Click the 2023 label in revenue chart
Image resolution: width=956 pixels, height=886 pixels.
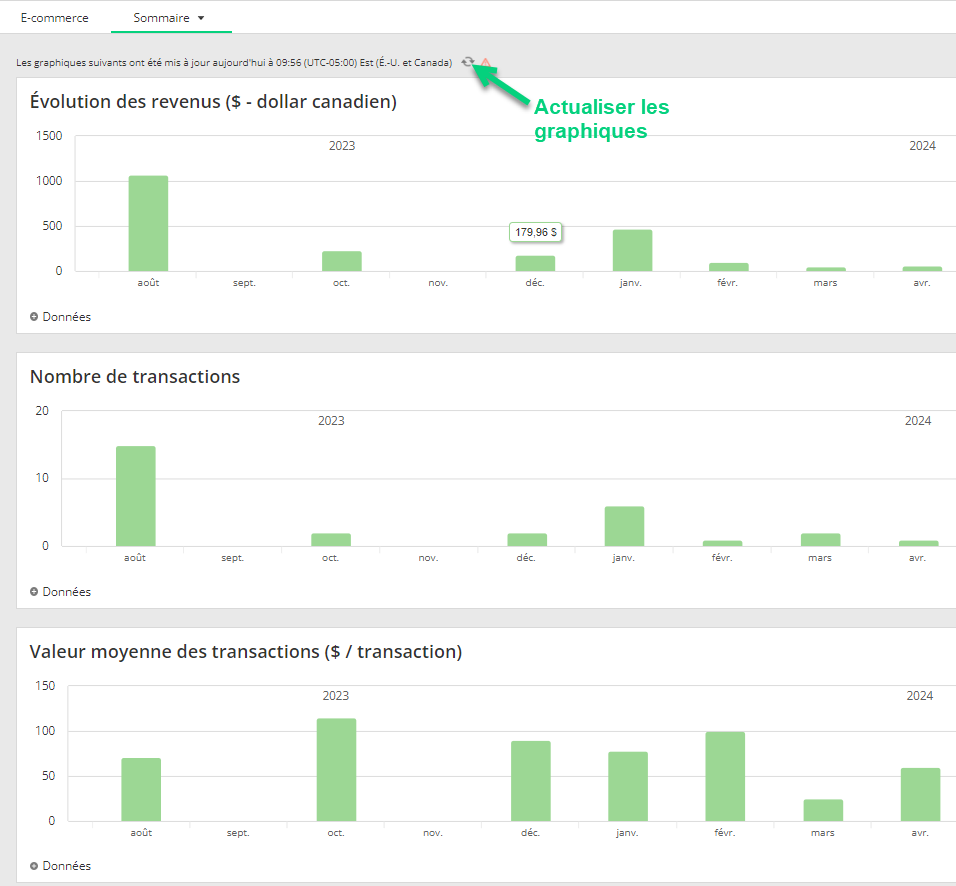coord(342,146)
